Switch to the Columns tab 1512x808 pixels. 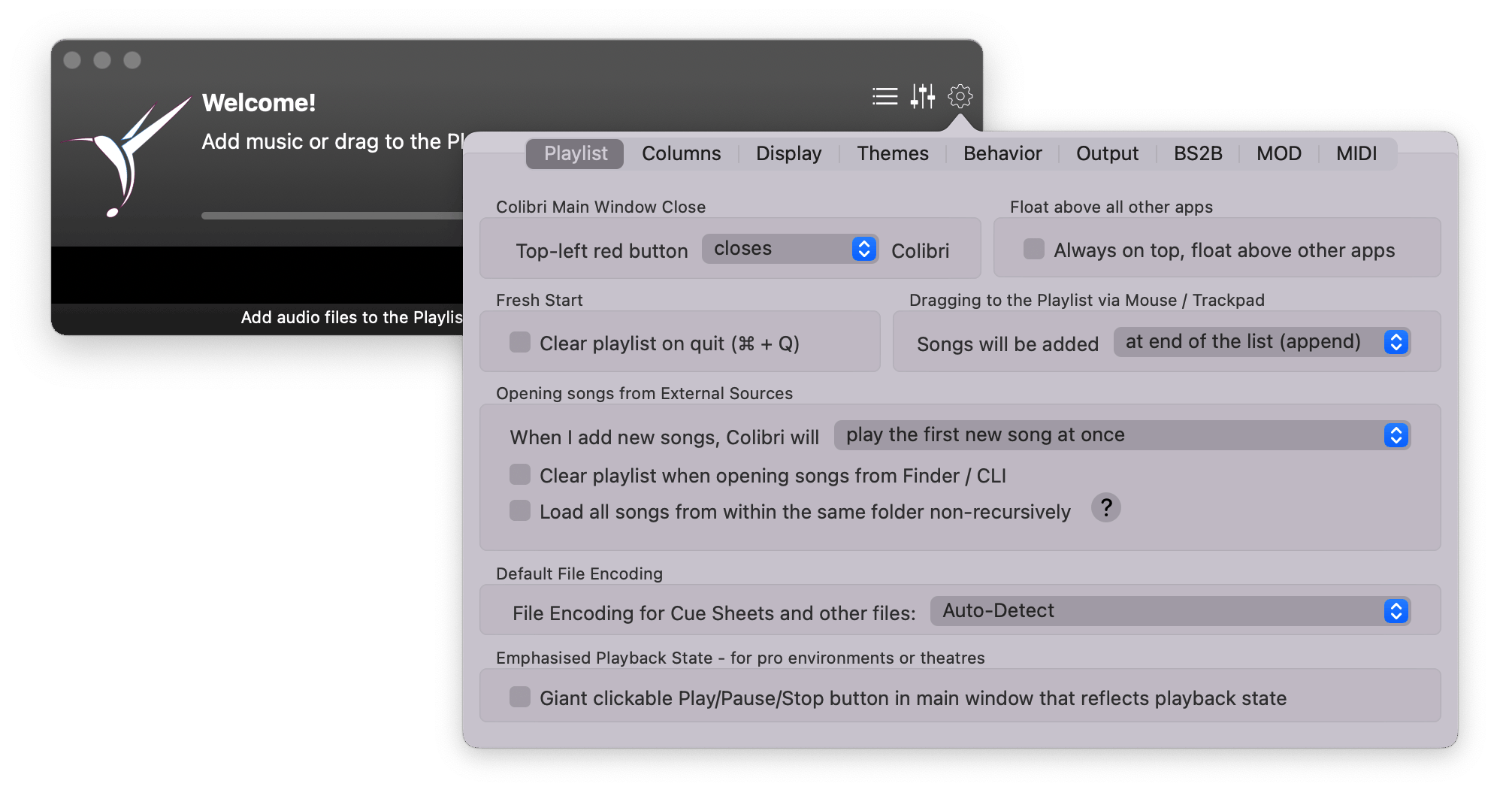681,153
